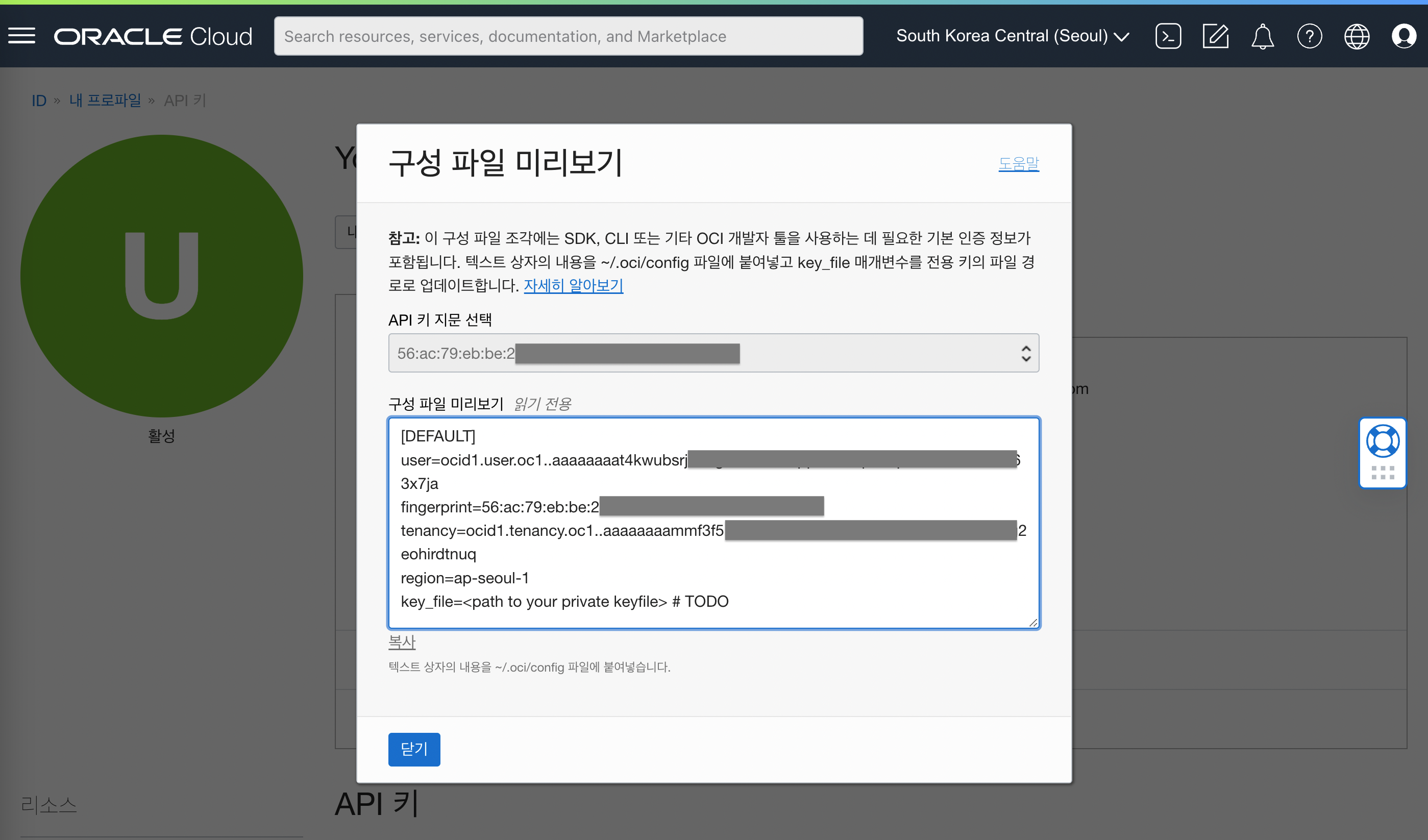The height and width of the screenshot is (840, 1428).
Task: Click the green U user avatar
Action: [x=161, y=276]
